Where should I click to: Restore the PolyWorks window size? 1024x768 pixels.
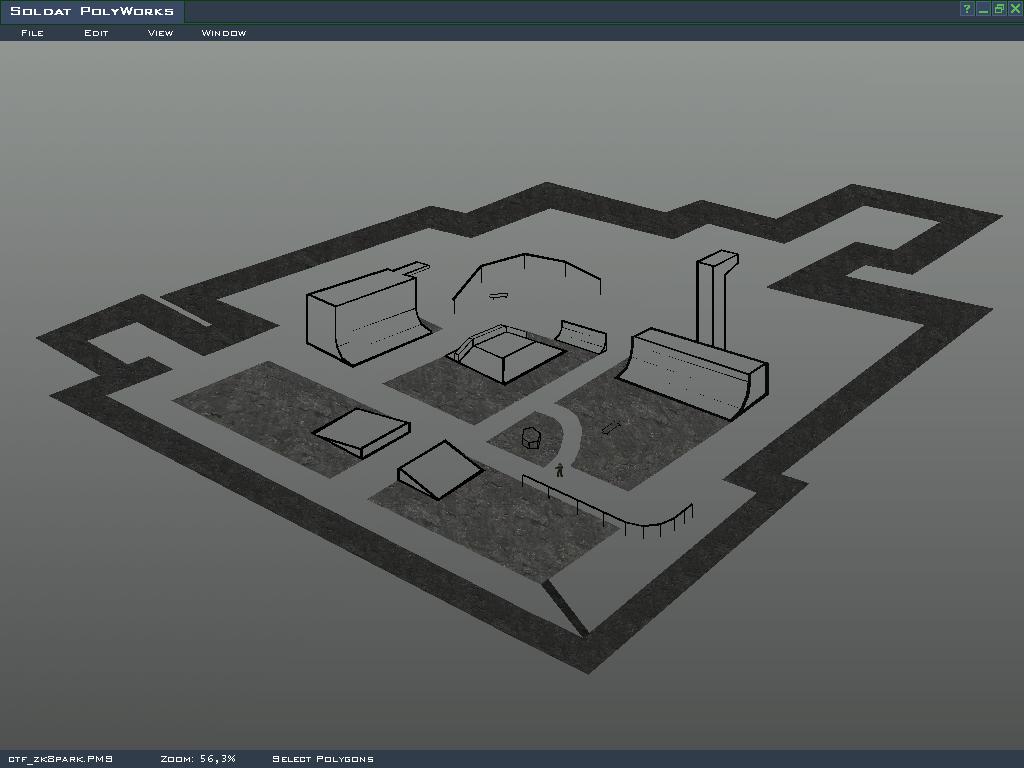(x=999, y=9)
